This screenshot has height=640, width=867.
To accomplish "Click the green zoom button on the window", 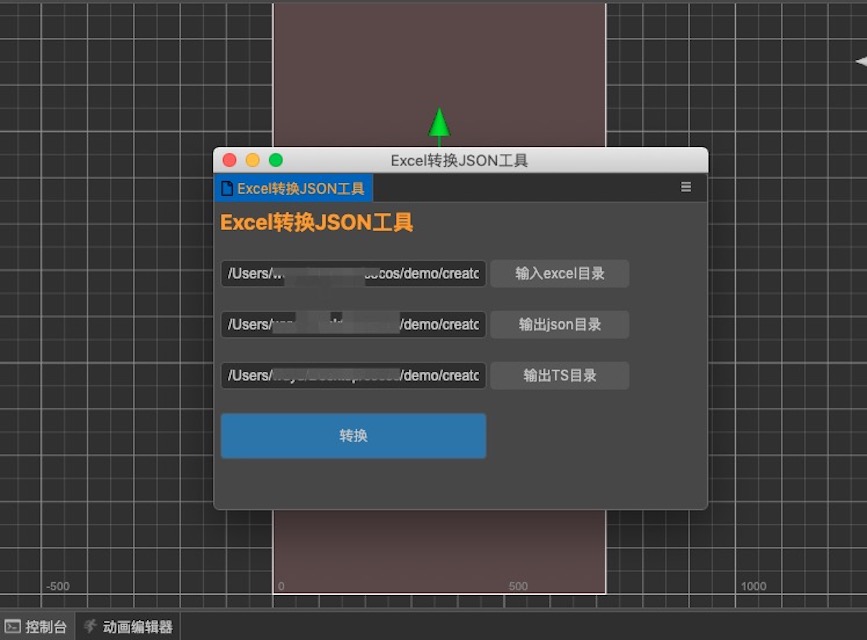I will point(275,159).
